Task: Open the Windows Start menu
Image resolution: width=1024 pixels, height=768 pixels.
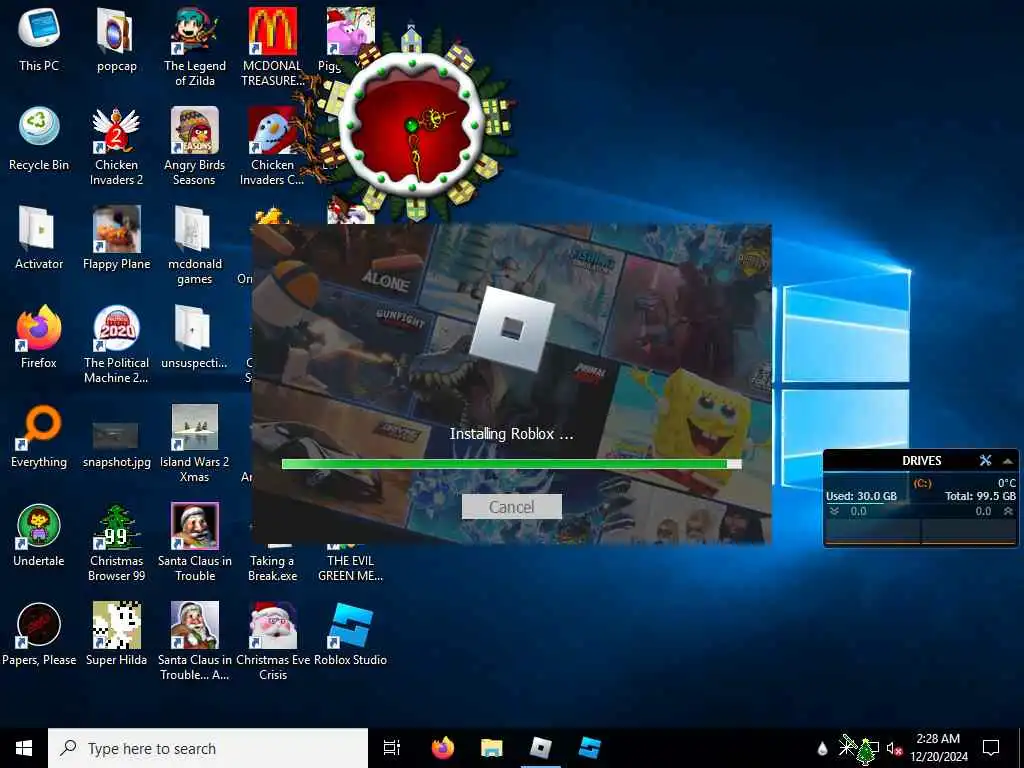Action: [x=24, y=748]
